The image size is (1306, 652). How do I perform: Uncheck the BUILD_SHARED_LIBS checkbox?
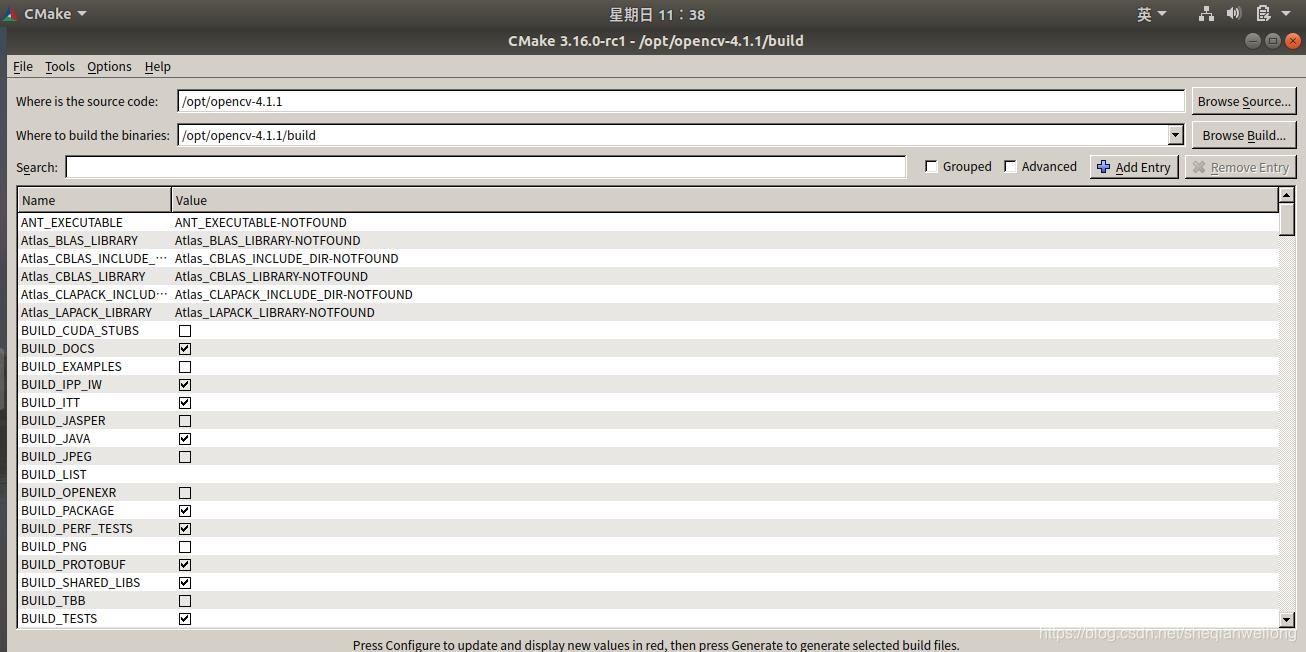click(x=185, y=583)
